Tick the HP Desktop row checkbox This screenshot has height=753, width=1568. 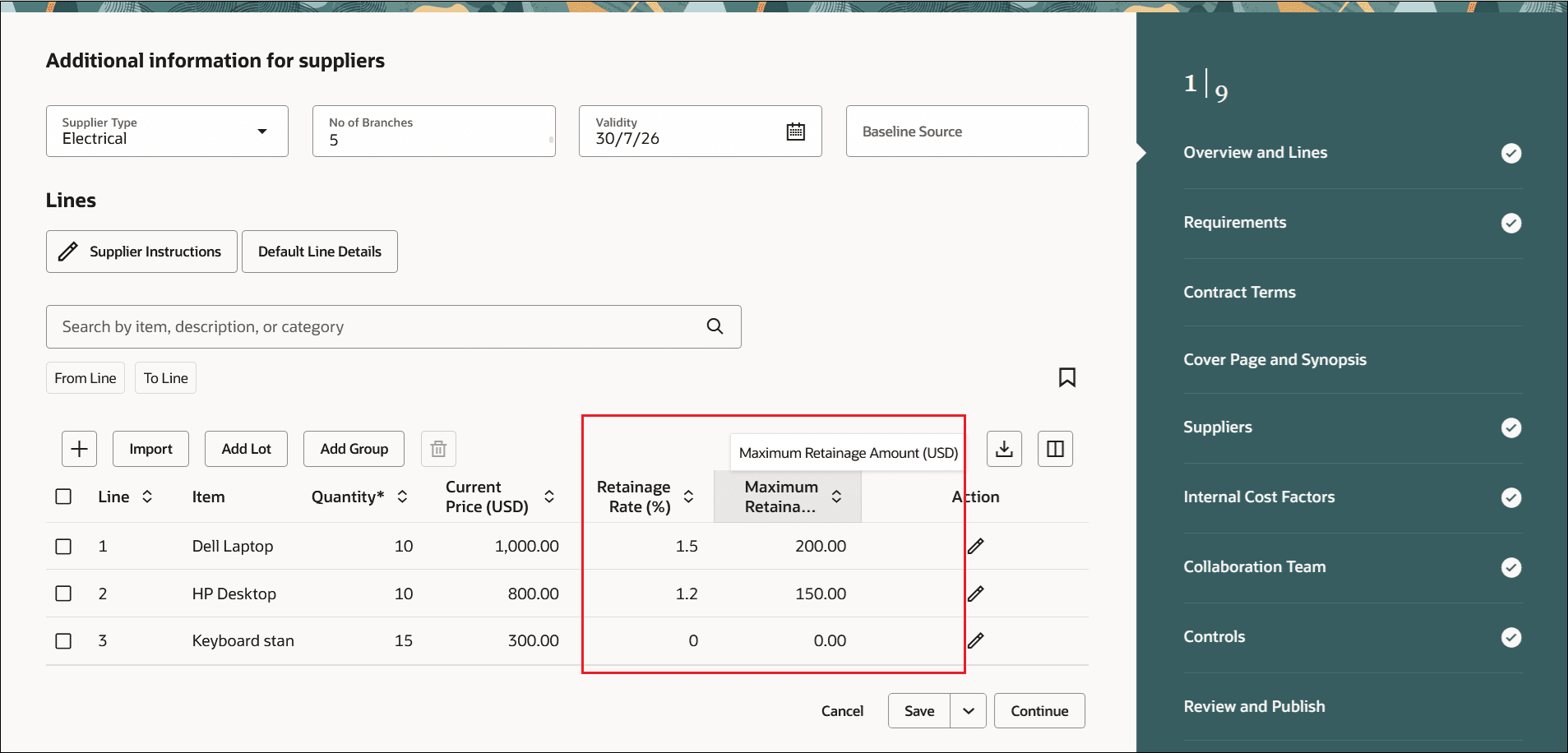click(63, 594)
